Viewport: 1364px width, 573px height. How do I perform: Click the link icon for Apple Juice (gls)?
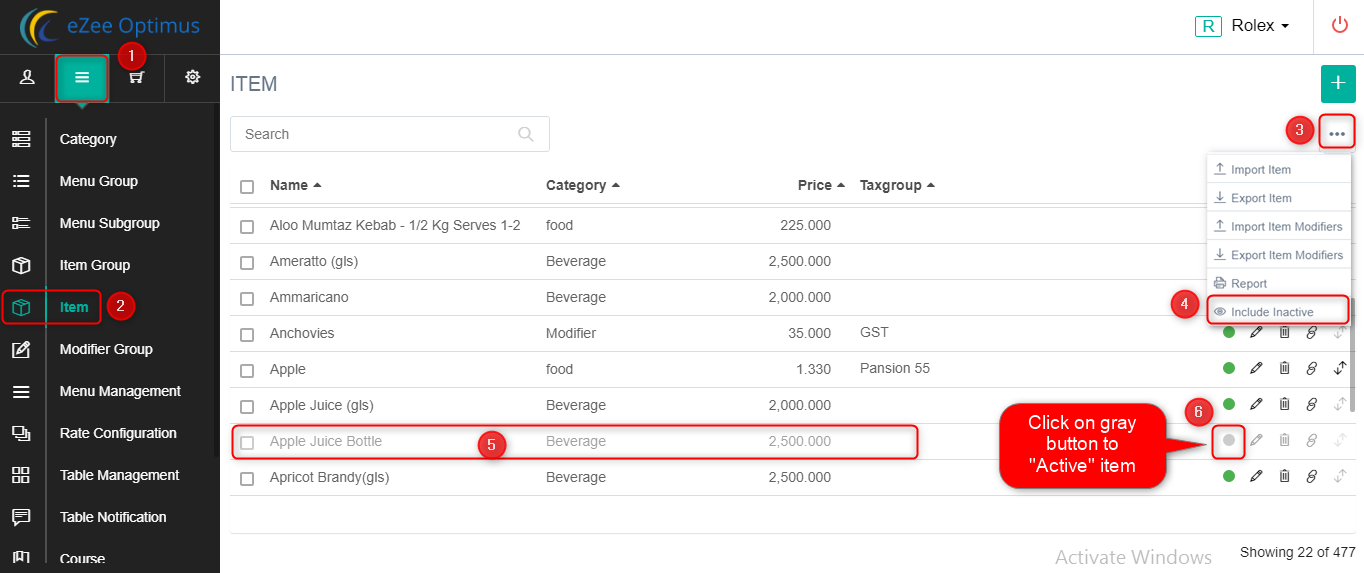tap(1312, 404)
